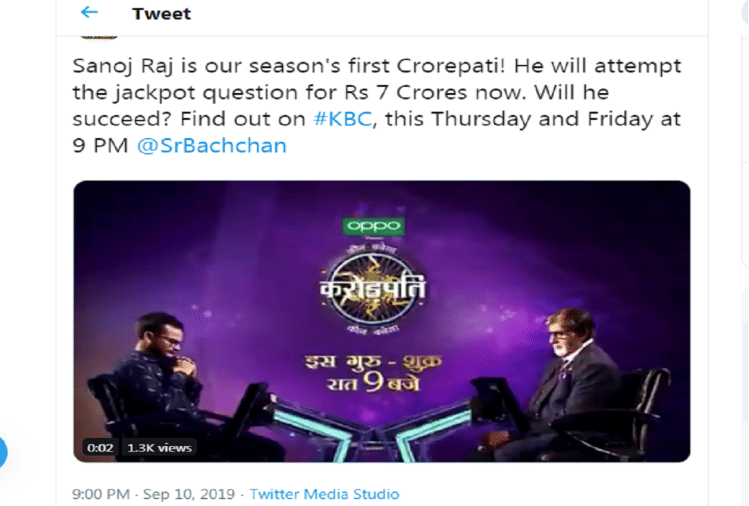Go back using the blue arrow icon
749x506 pixels.
89,12
